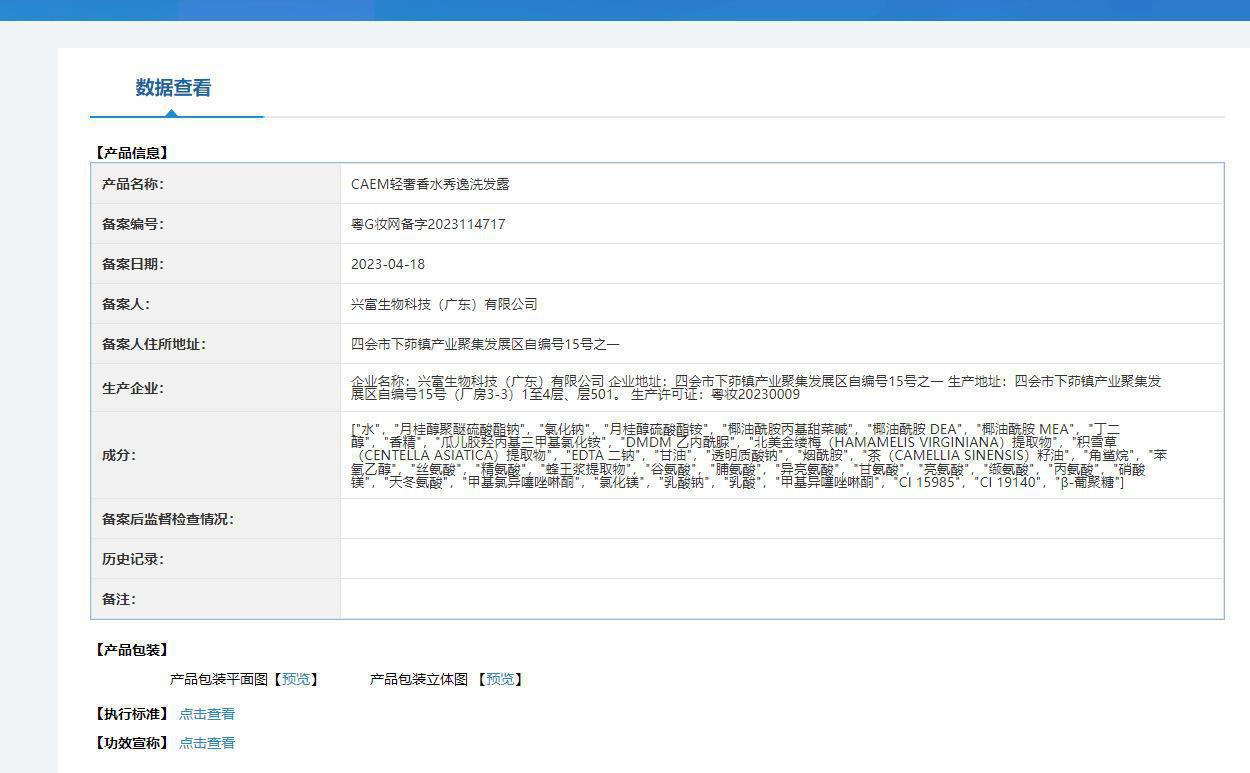
Task: Click the address 四会市下茆镇产业聚集发展区自编号15号之一
Action: (485, 344)
